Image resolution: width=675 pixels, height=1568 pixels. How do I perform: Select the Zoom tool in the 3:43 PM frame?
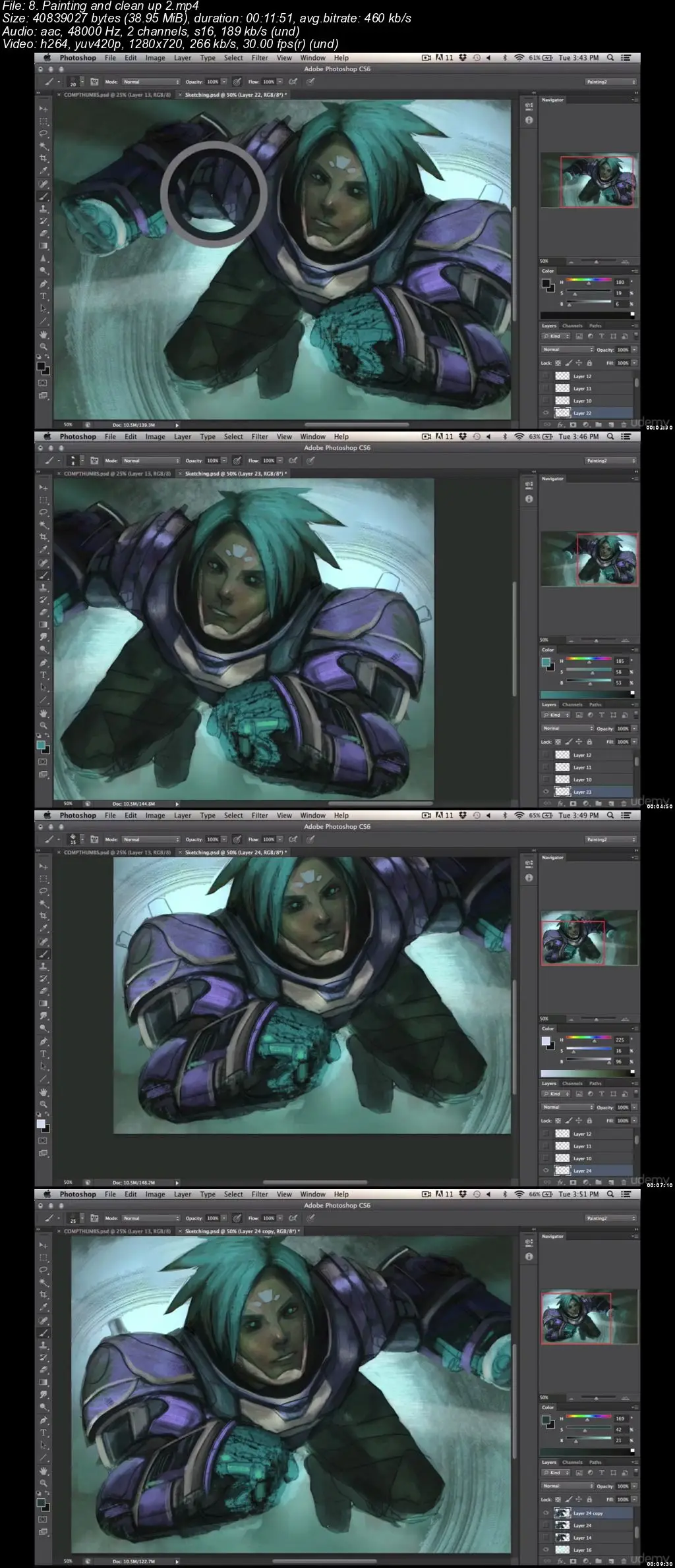[x=44, y=347]
